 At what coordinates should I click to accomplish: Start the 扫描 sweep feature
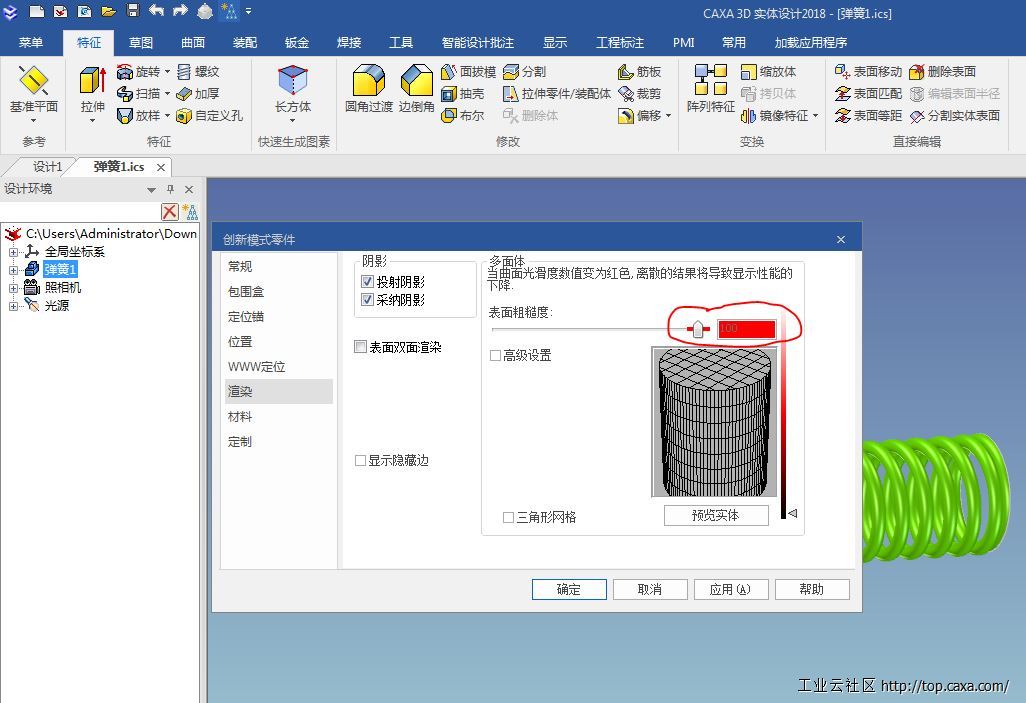coord(138,94)
